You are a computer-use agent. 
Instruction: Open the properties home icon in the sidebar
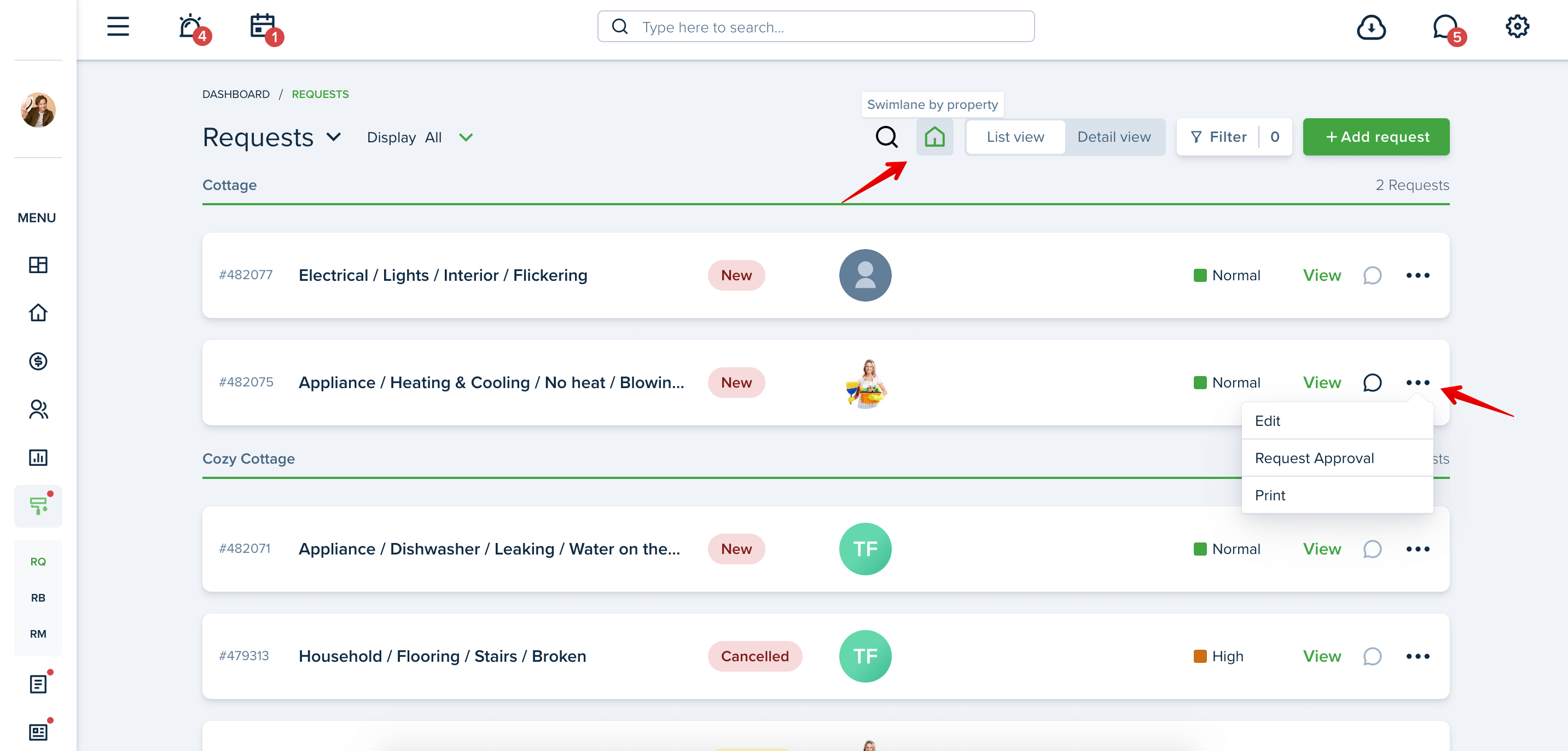[x=38, y=313]
